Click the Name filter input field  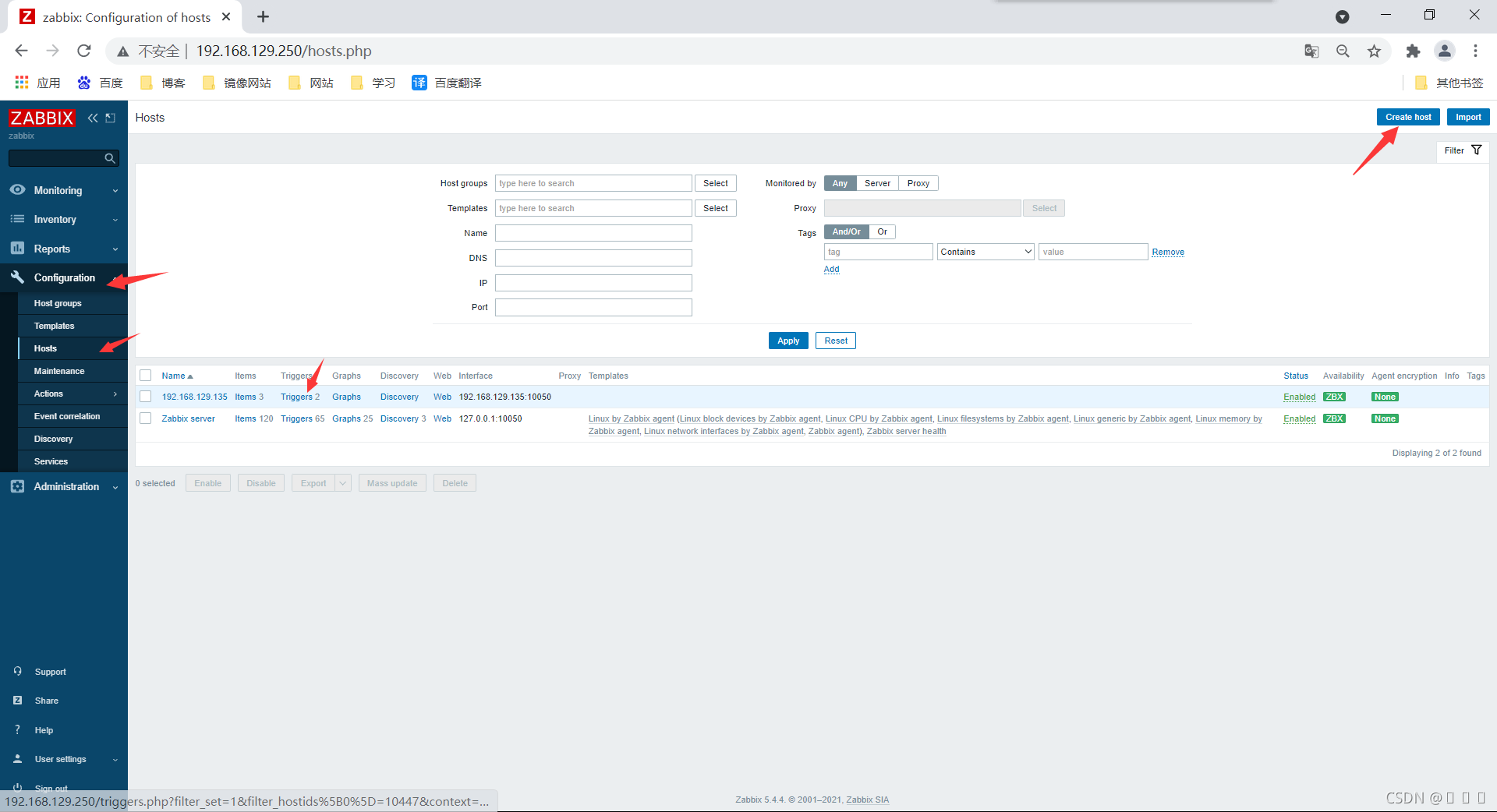coord(593,233)
